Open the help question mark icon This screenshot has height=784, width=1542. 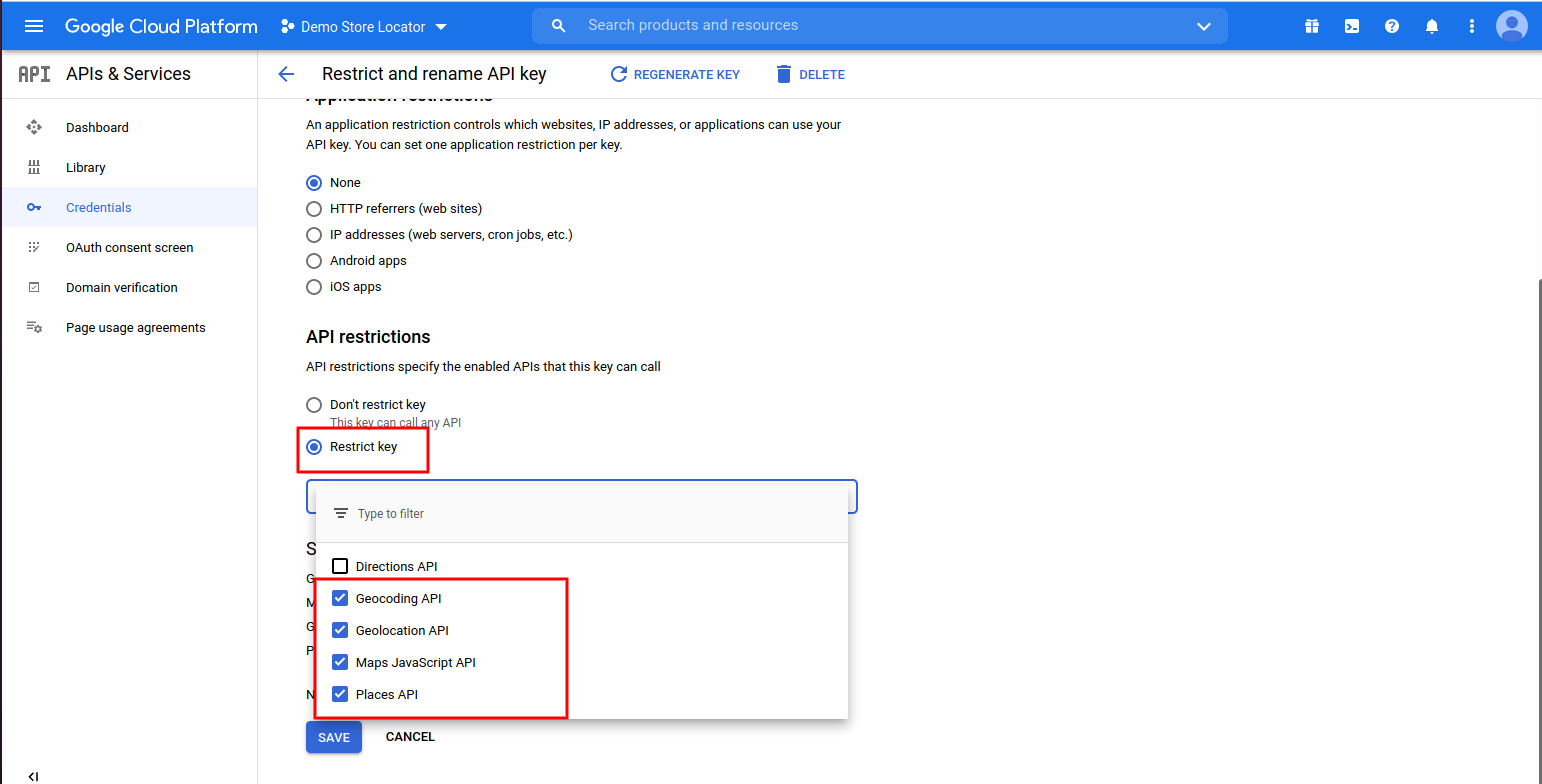[1391, 26]
